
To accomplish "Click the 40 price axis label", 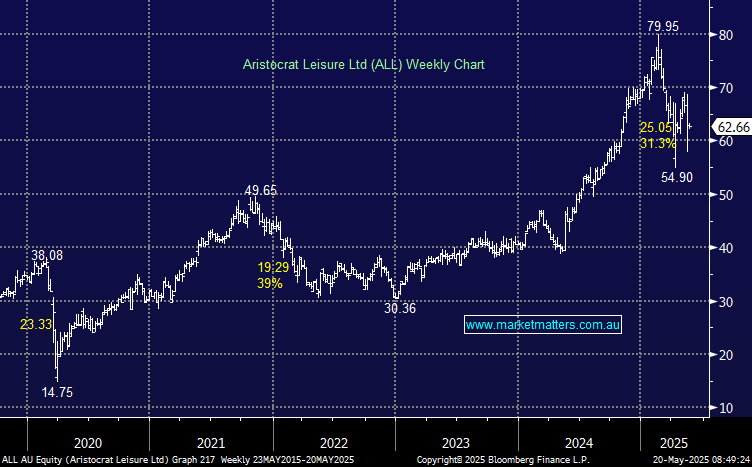I will pyautogui.click(x=726, y=248).
